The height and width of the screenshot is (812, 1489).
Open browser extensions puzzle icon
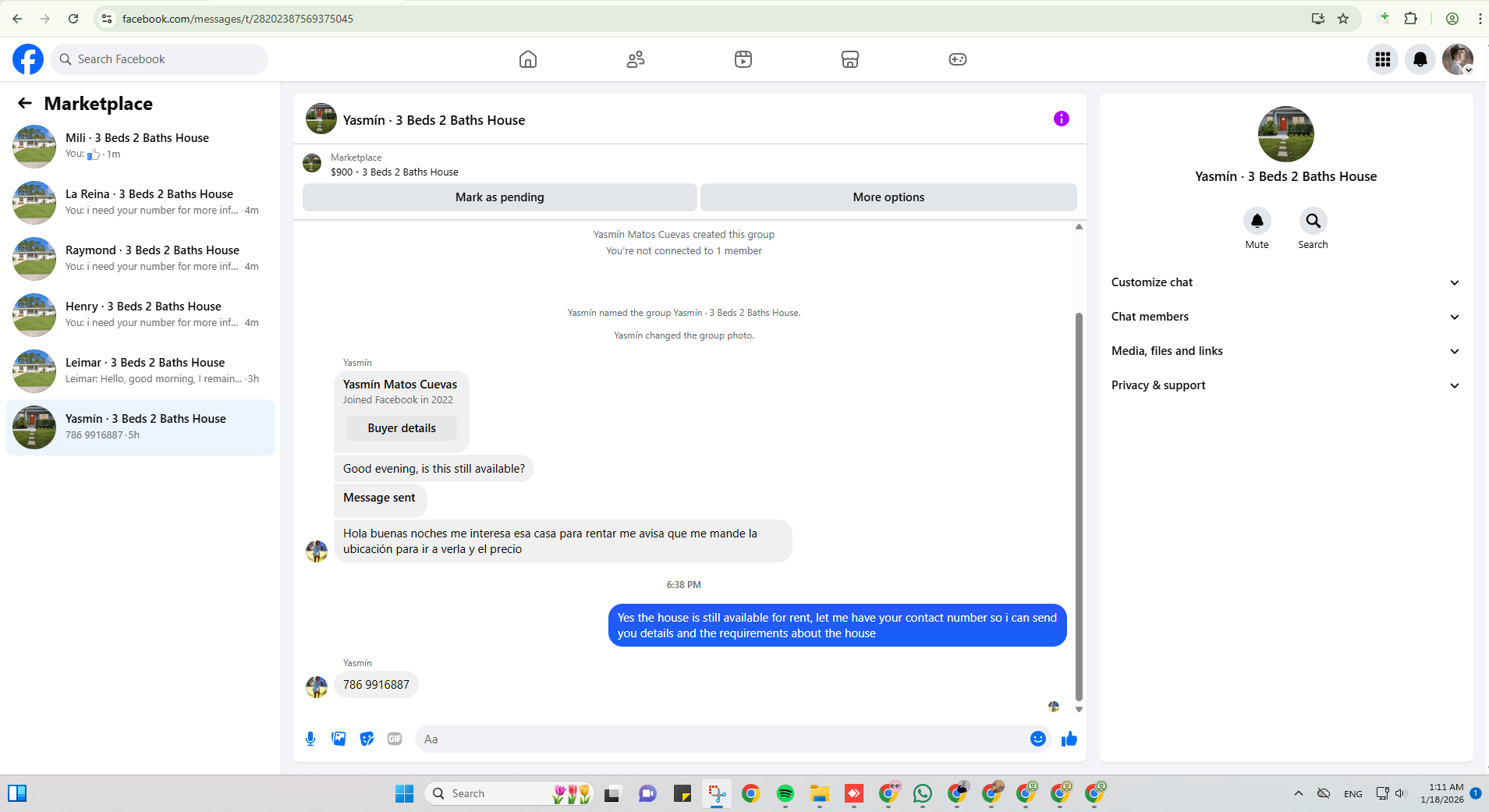[x=1410, y=19]
